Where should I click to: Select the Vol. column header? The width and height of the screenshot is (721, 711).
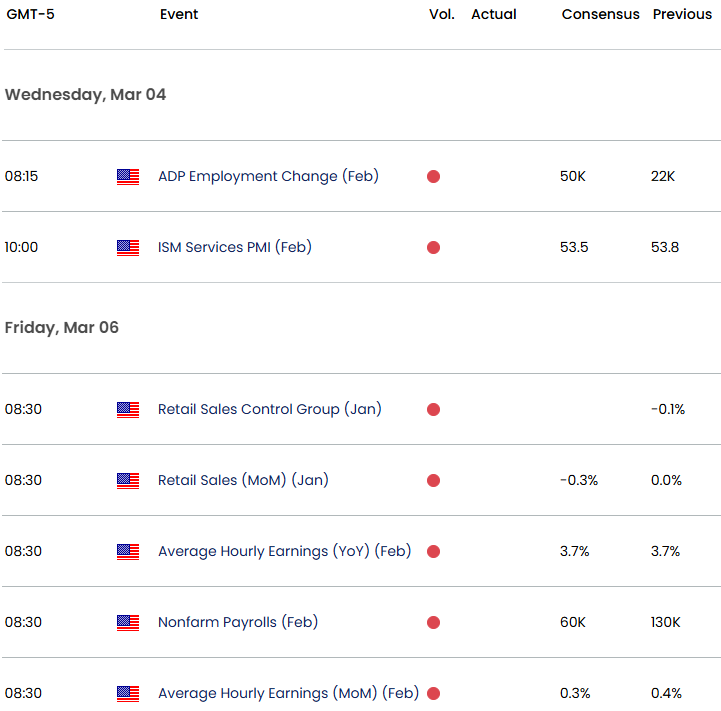(441, 15)
